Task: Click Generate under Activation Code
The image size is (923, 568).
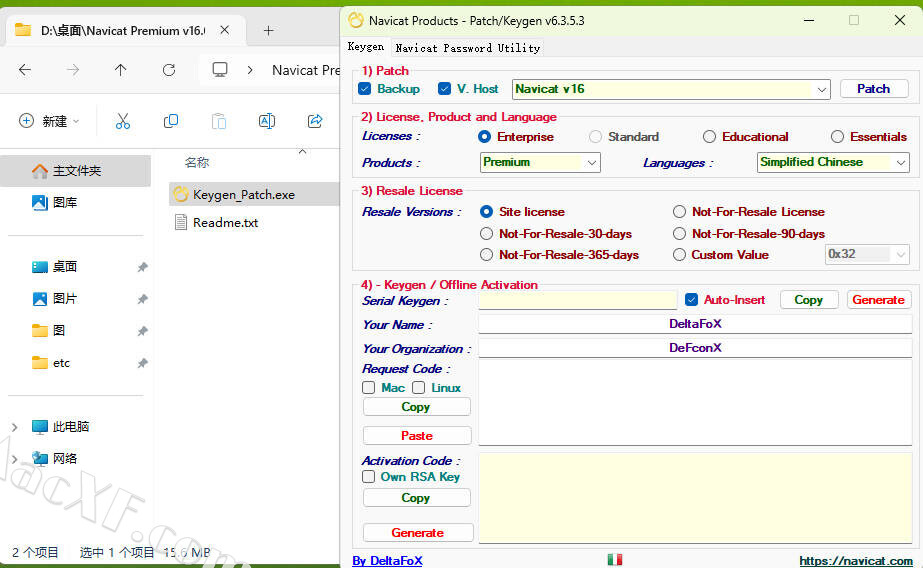Action: click(417, 533)
